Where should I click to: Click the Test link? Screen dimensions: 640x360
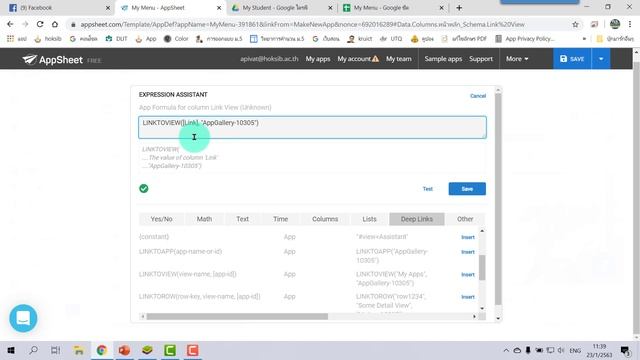(427, 189)
